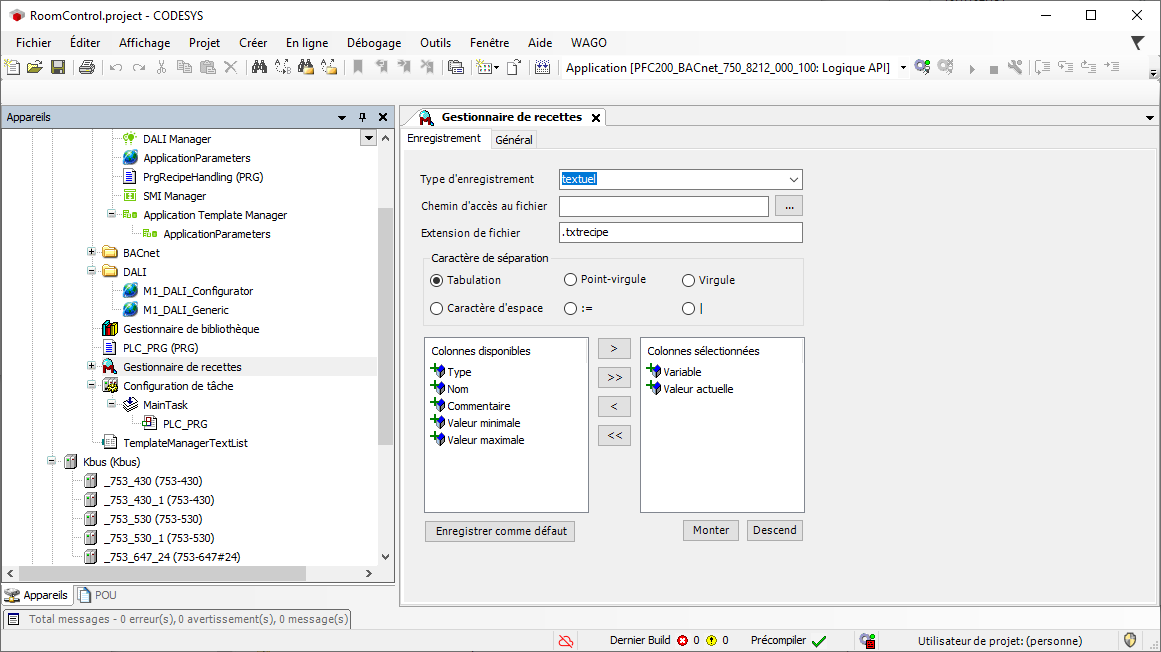Image resolution: width=1161 pixels, height=652 pixels.
Task: Click the view navigator window icon
Action: [x=456, y=67]
